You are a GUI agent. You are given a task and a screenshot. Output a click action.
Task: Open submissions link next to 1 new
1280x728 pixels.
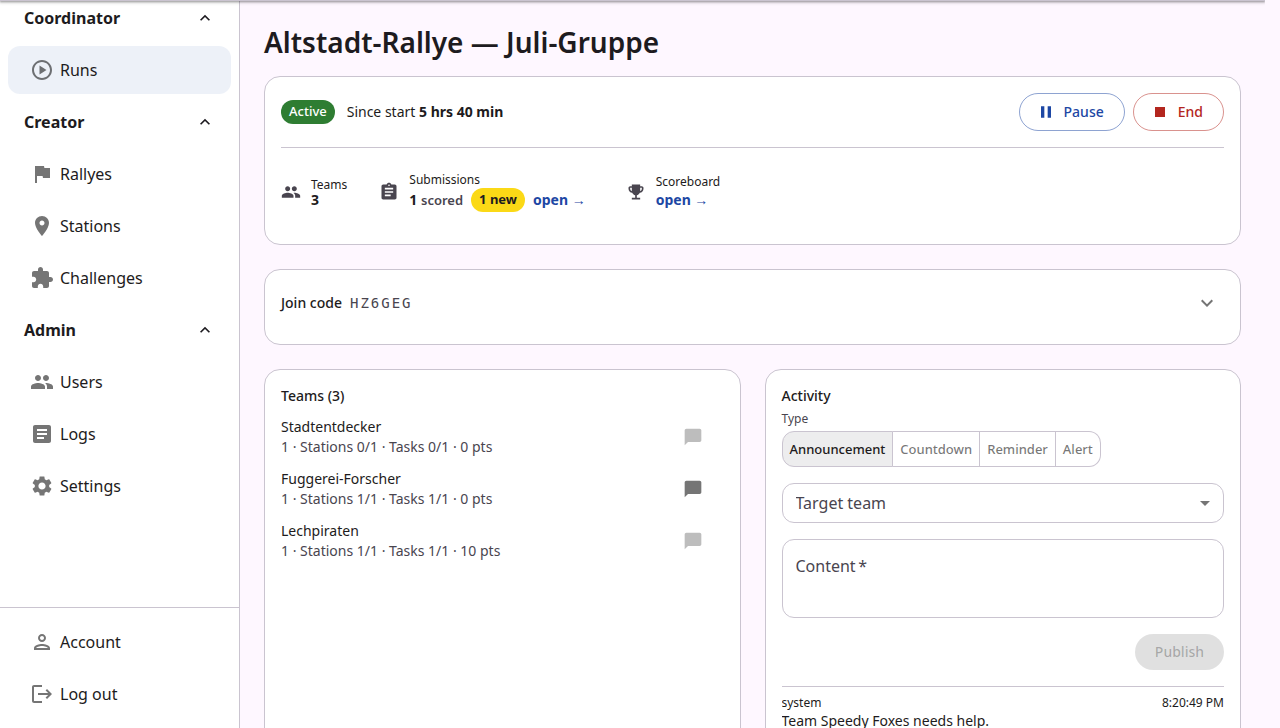[558, 200]
